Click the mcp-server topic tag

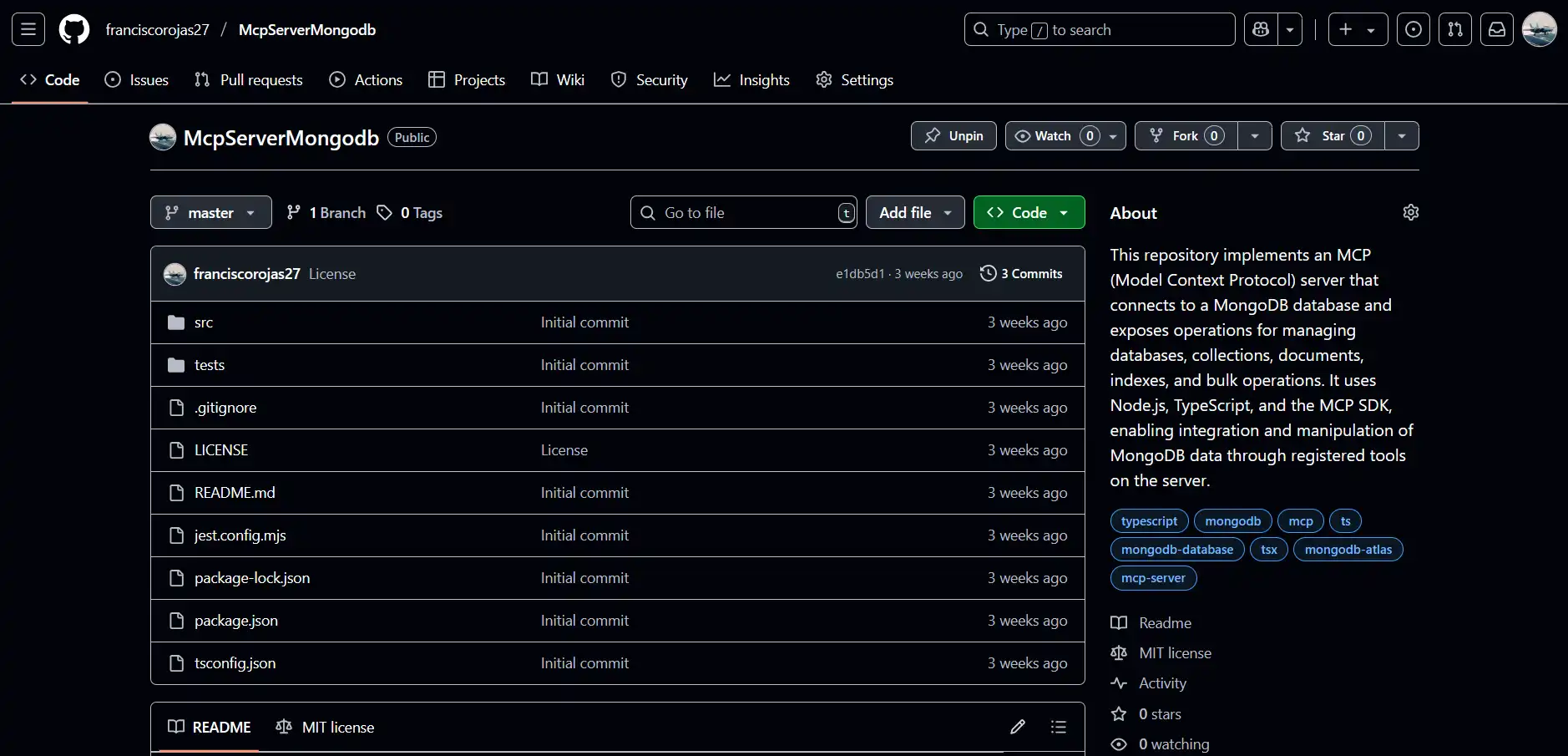1153,578
